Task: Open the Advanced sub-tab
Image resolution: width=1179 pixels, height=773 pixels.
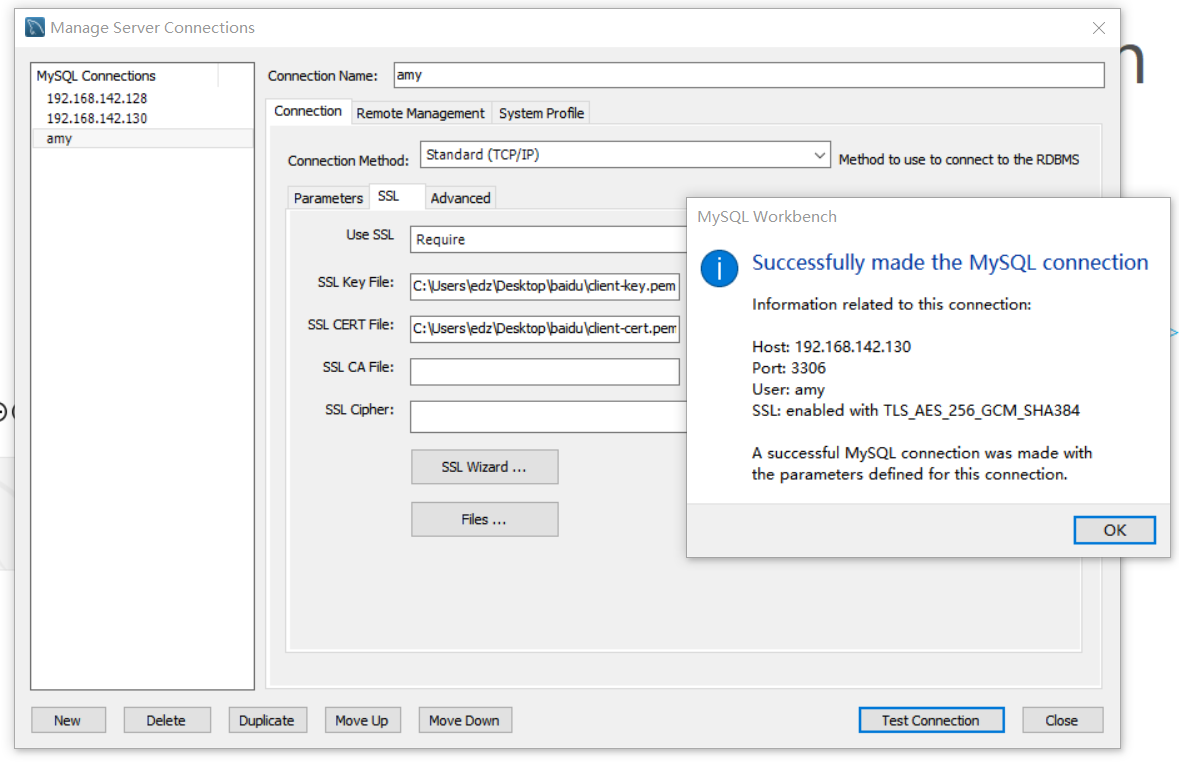Action: point(460,198)
